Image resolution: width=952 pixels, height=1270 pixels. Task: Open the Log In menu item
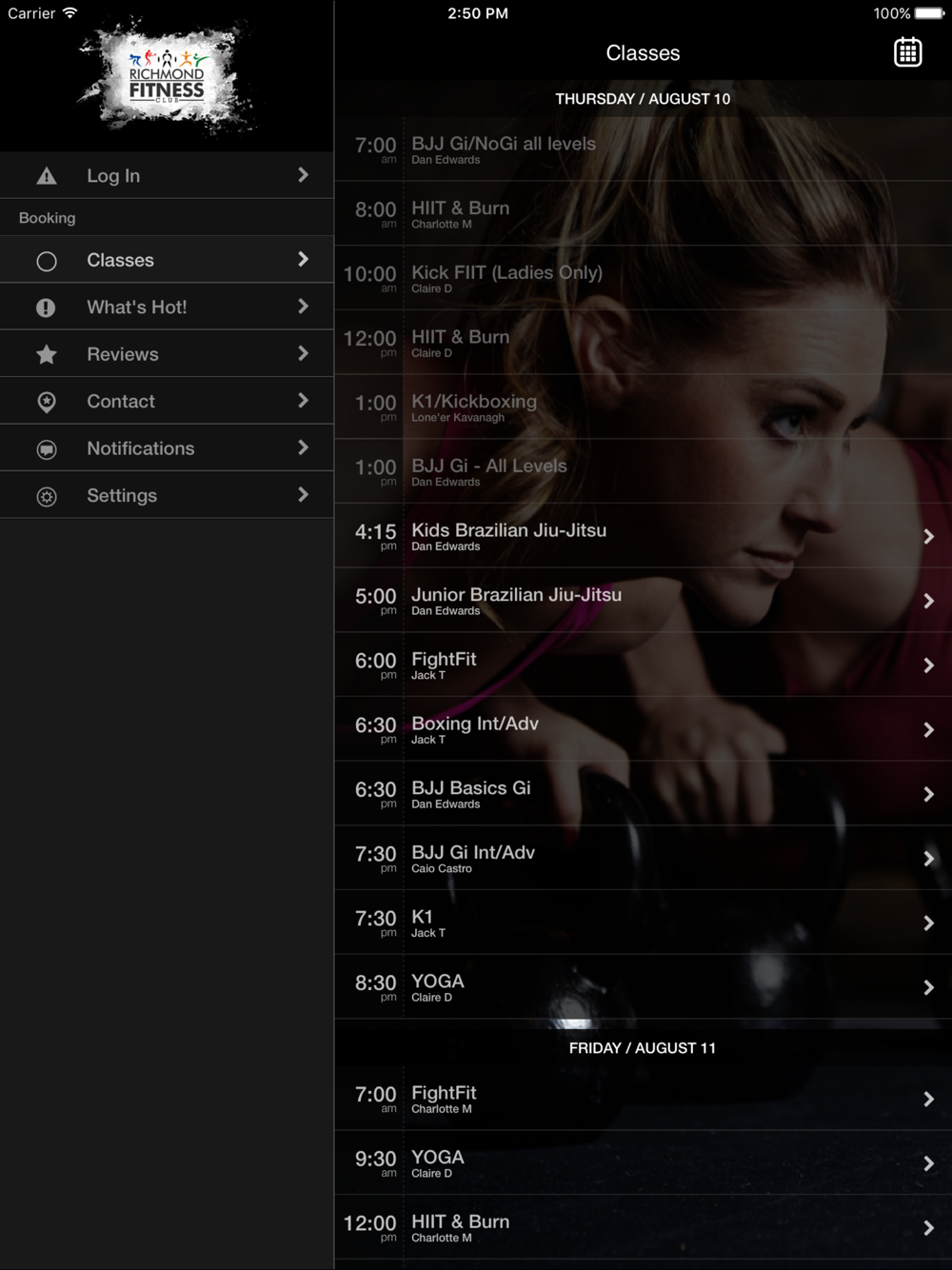(167, 175)
